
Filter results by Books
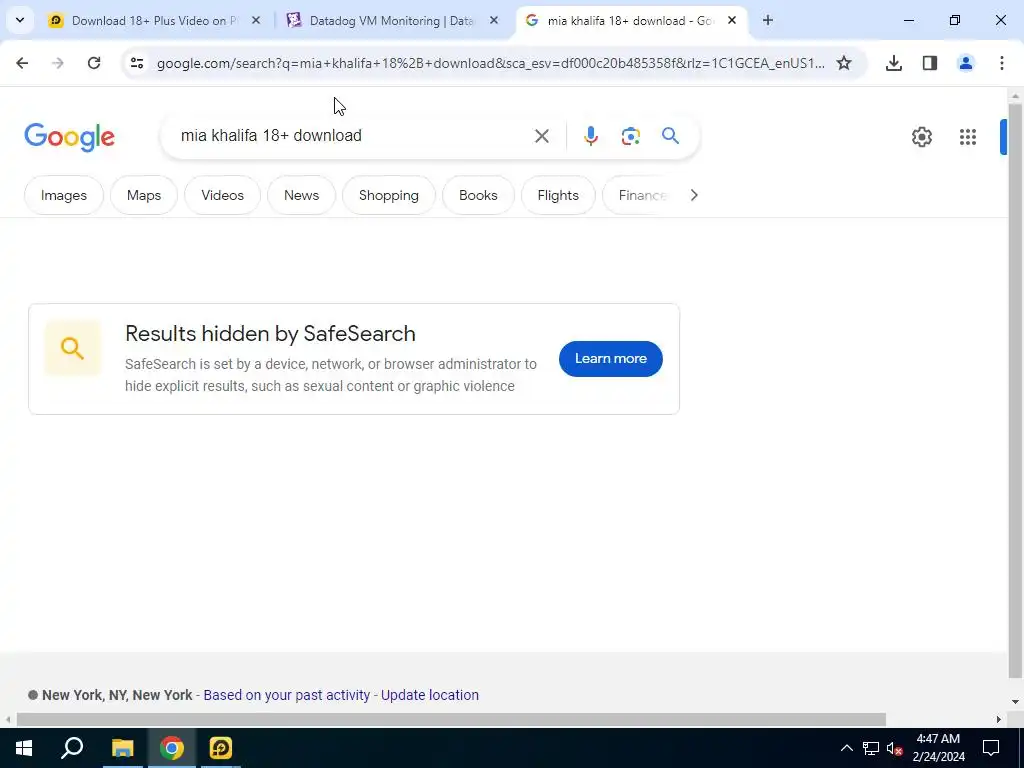tap(478, 195)
